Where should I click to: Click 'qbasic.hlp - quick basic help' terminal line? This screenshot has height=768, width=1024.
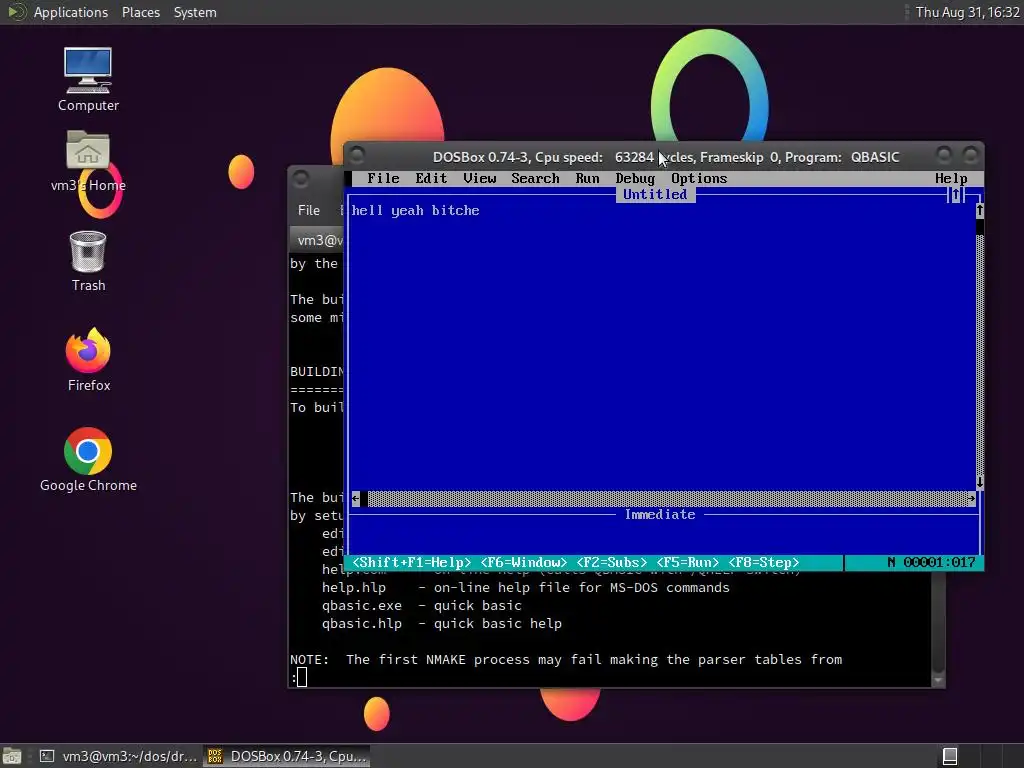pos(441,624)
